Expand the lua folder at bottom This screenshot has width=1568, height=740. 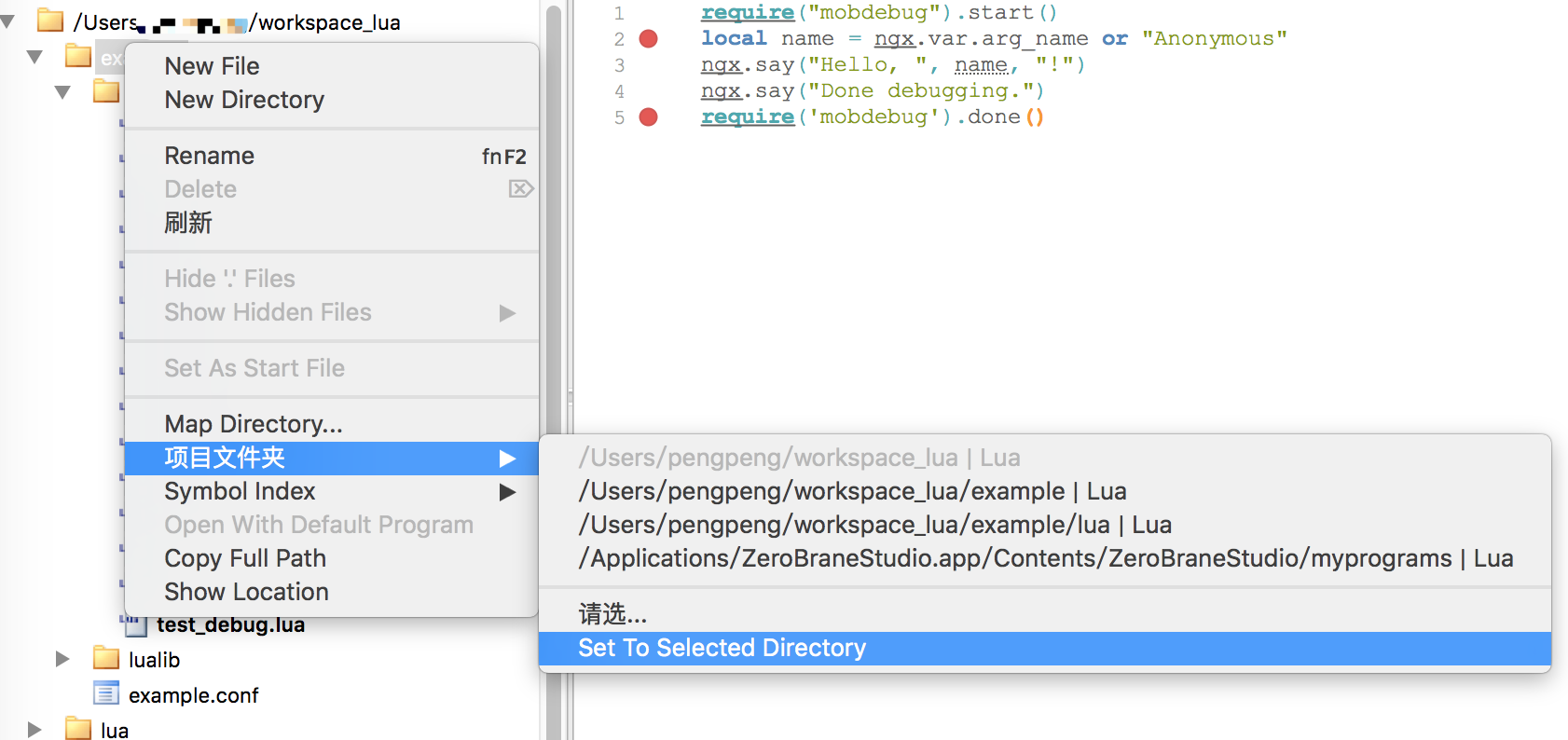click(34, 730)
